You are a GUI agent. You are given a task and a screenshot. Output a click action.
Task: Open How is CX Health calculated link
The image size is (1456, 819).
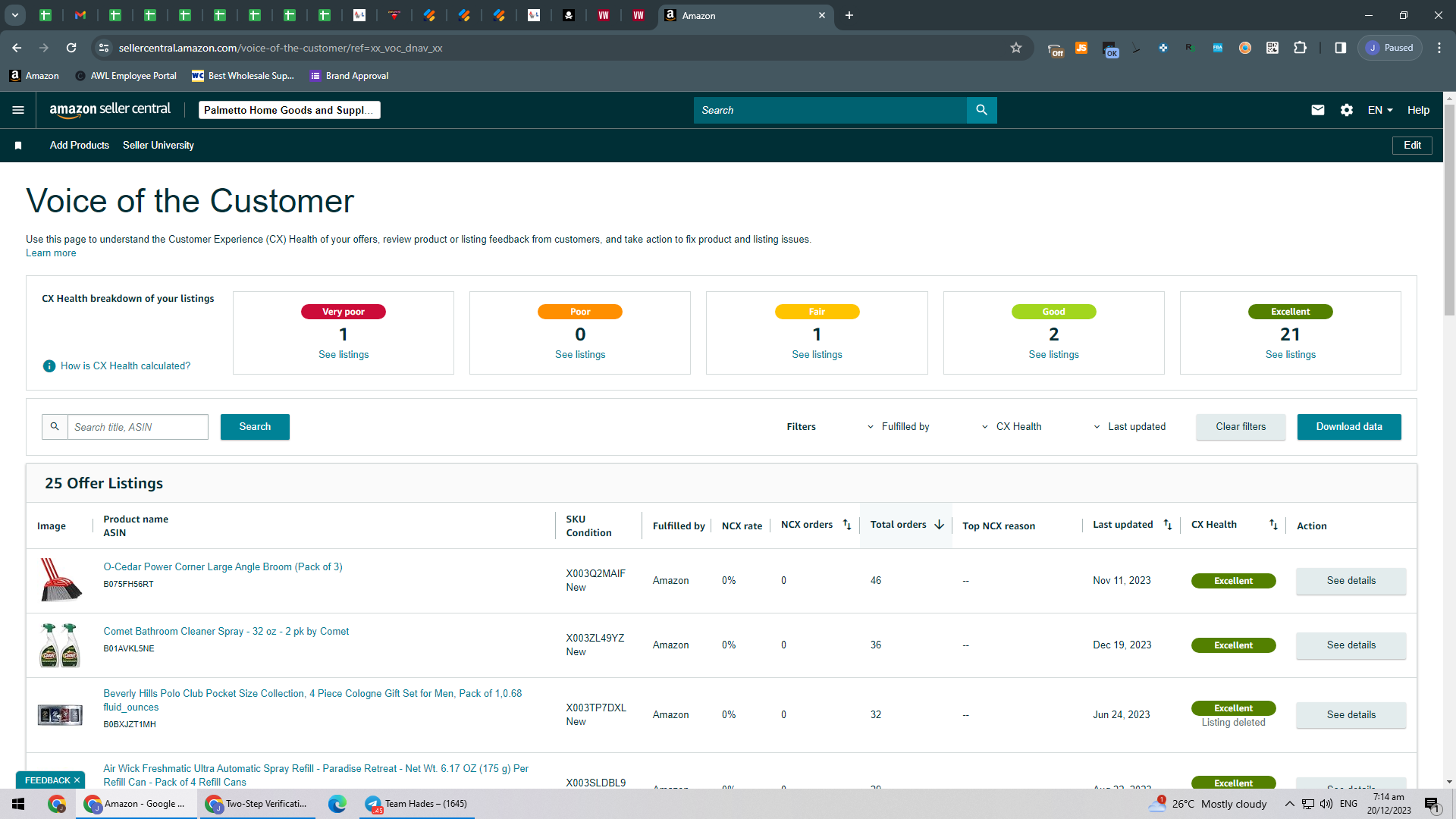coord(125,366)
